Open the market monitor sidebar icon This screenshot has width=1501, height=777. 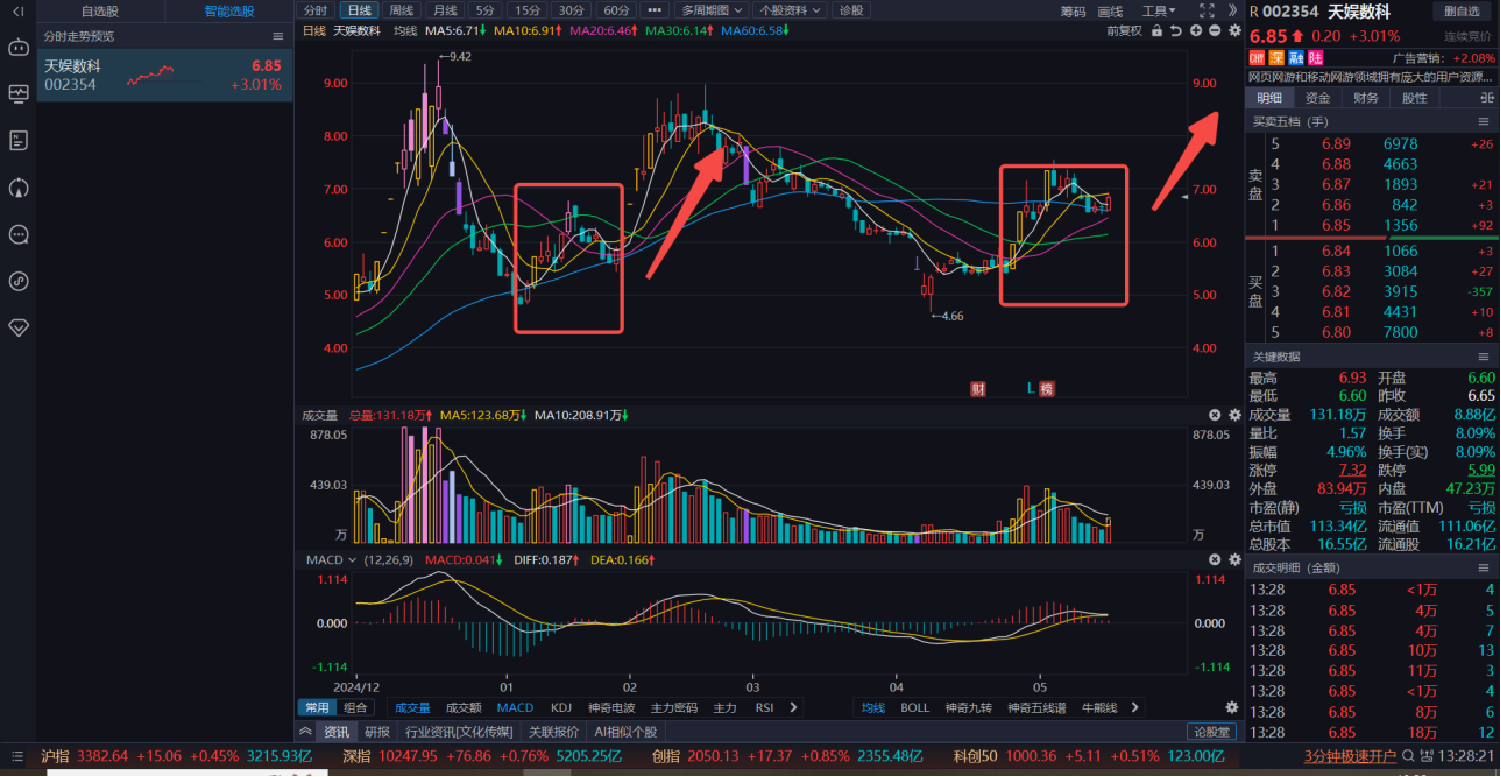point(18,94)
